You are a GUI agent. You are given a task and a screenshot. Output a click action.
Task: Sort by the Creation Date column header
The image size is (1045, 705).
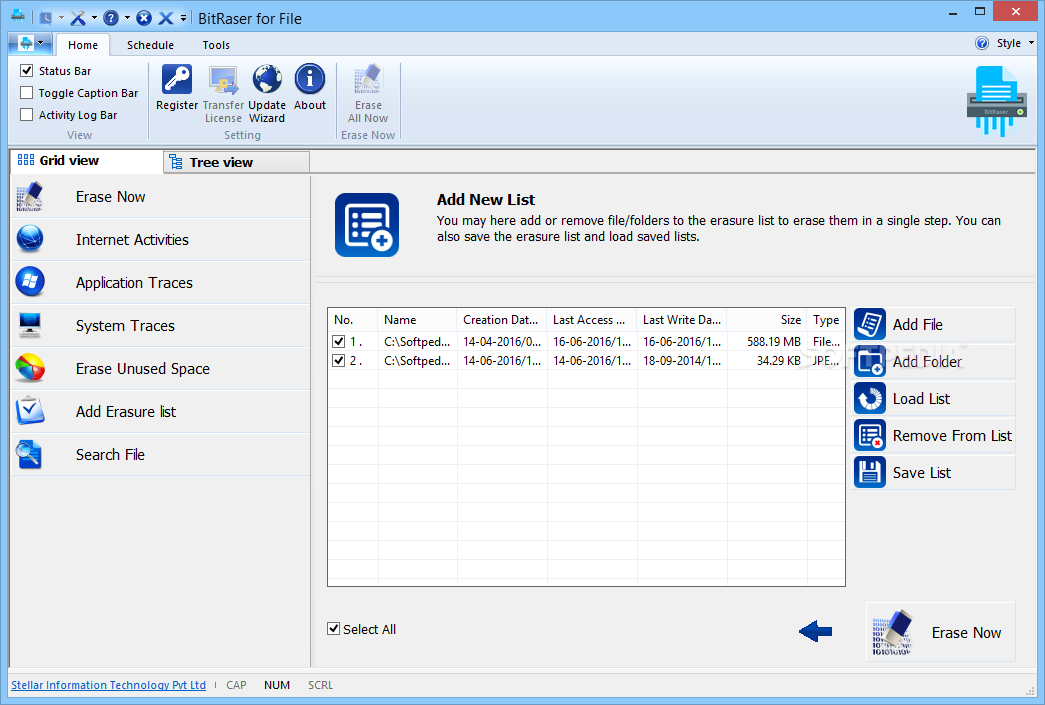[x=501, y=320]
